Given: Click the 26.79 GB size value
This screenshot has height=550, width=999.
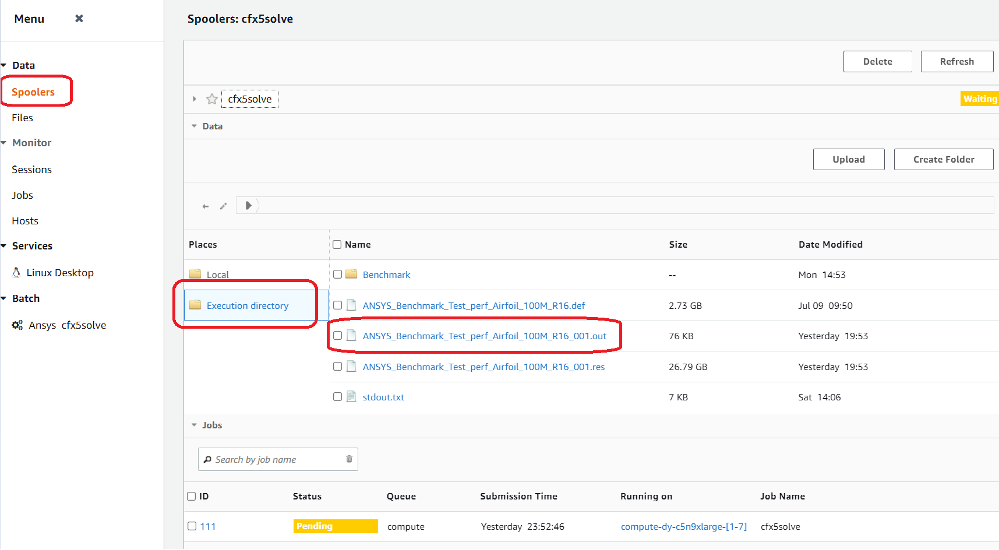Looking at the screenshot, I should coord(688,367).
